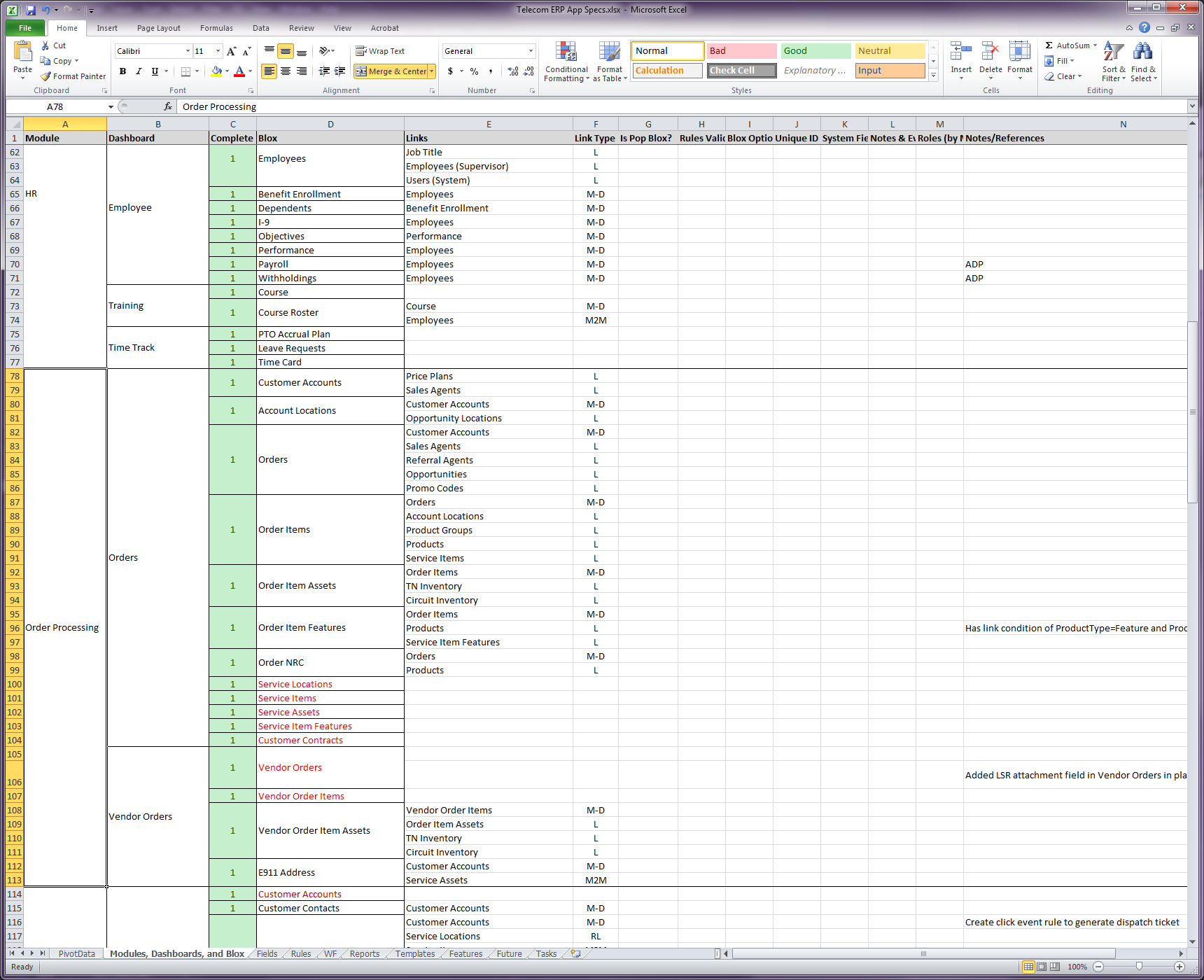Apply Percent Style format

point(475,71)
